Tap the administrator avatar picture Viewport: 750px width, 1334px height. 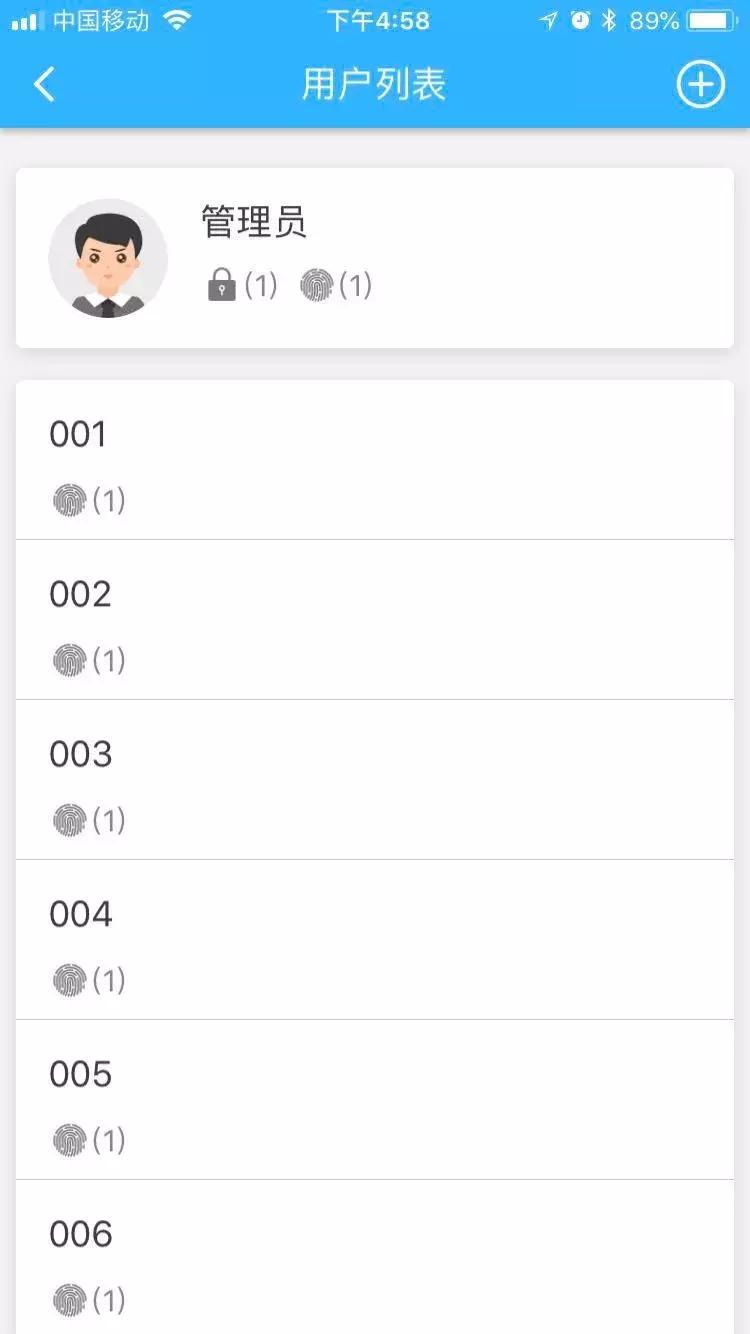108,258
